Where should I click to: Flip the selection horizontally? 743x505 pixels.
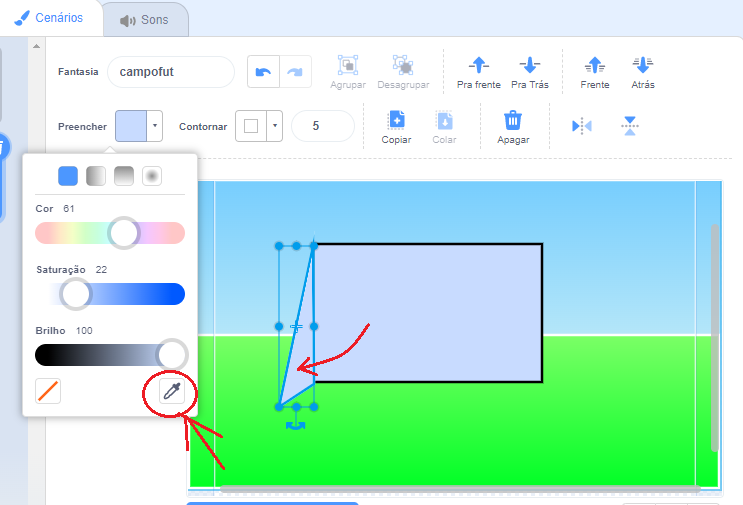(x=582, y=126)
